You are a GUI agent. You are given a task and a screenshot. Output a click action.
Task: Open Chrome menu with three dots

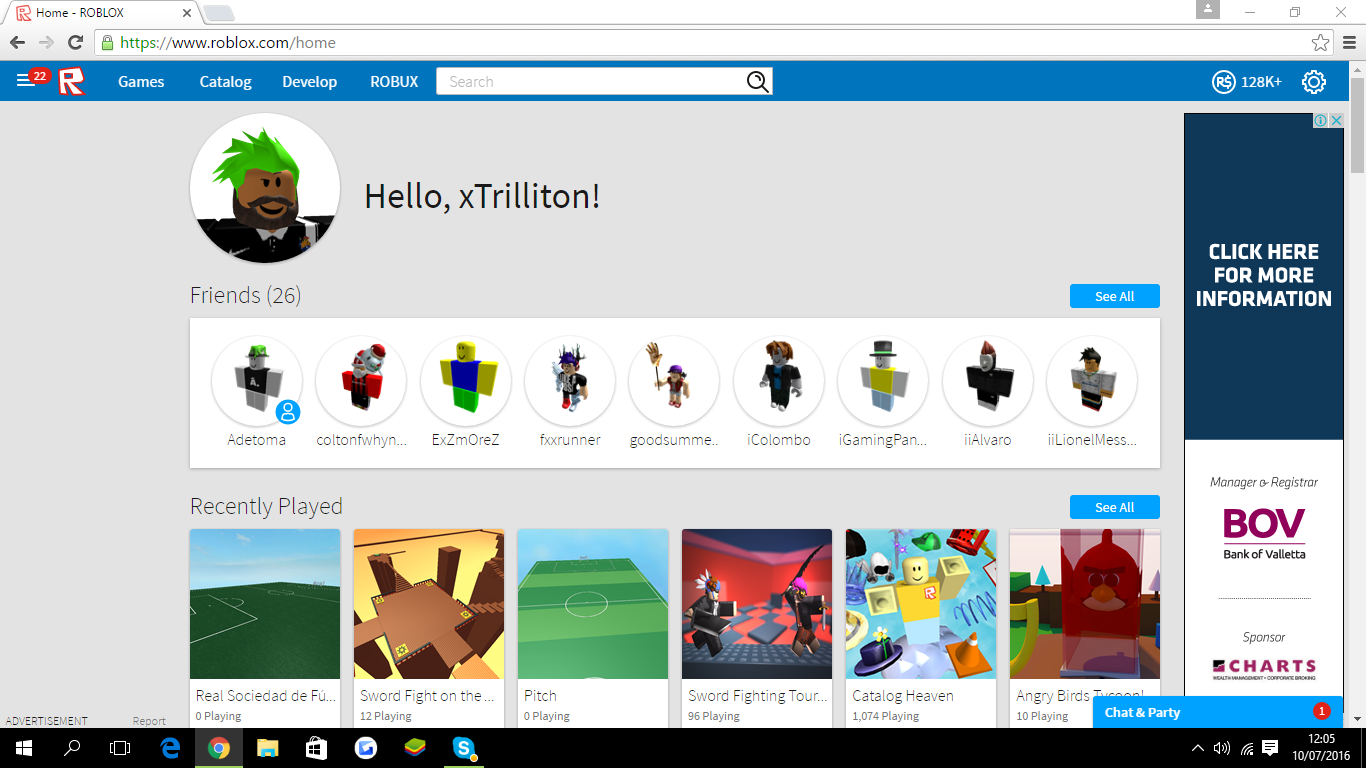pyautogui.click(x=1349, y=43)
